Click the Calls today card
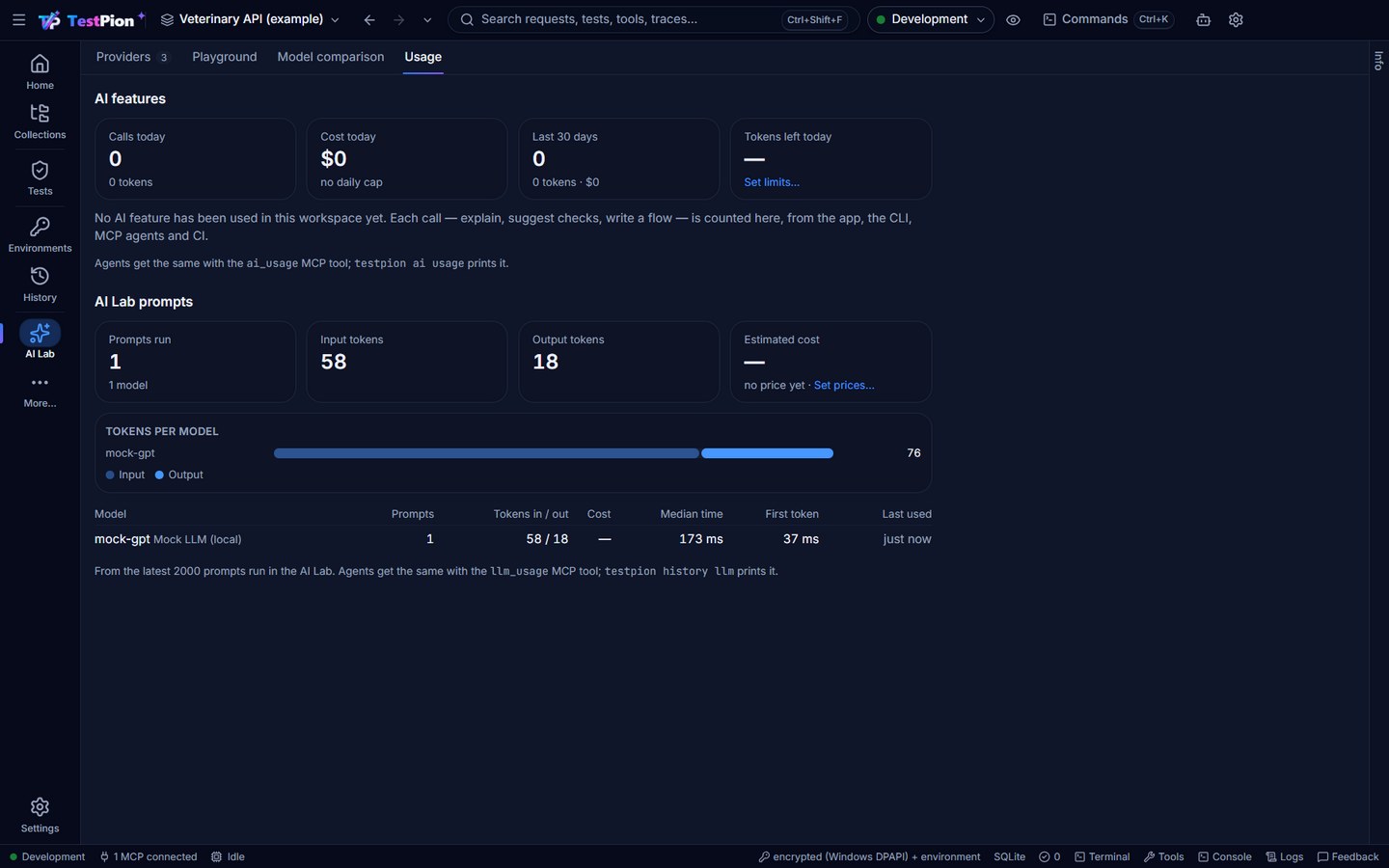Viewport: 1389px width, 868px height. [195, 159]
